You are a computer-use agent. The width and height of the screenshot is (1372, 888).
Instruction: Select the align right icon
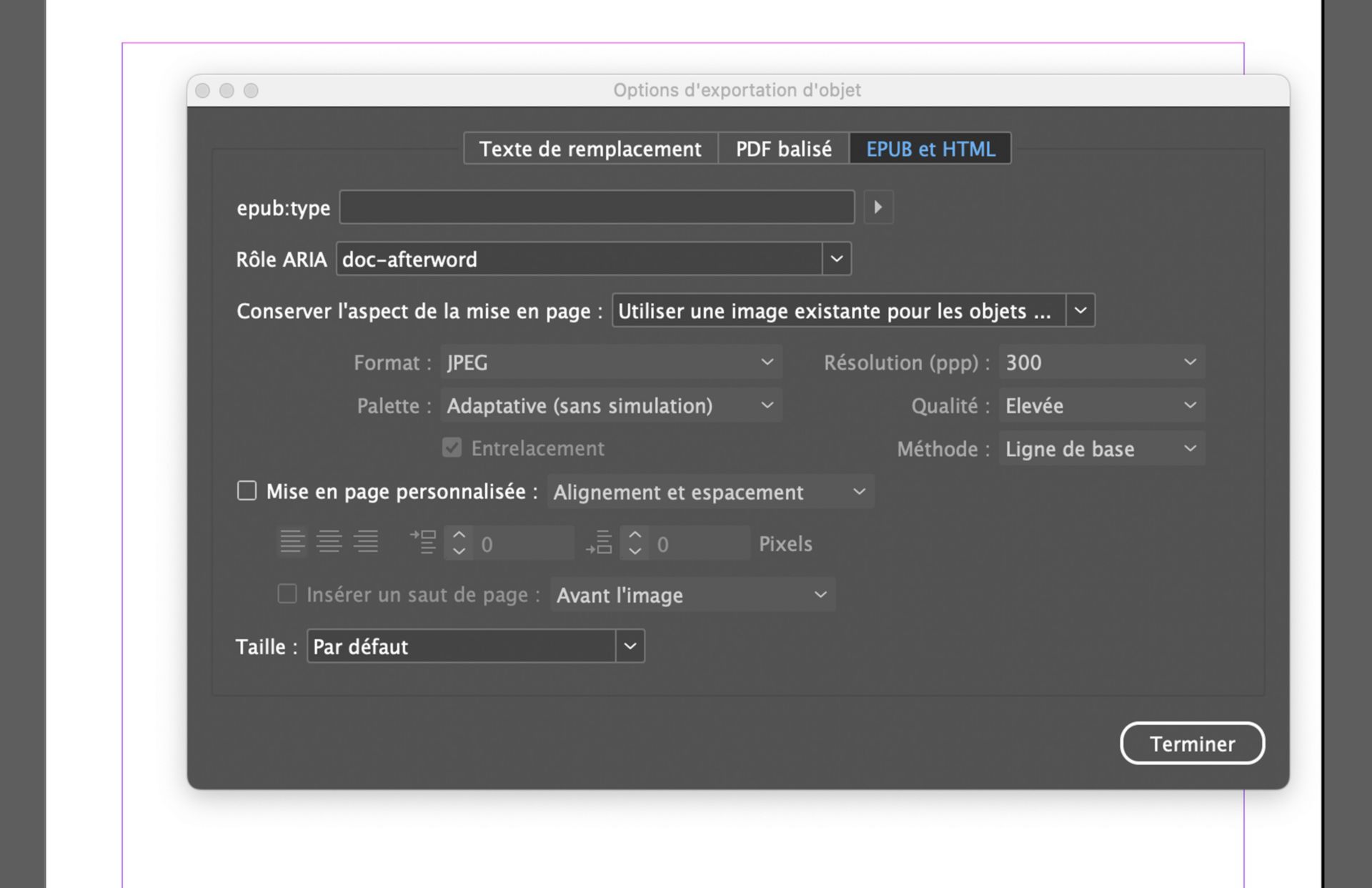click(367, 542)
